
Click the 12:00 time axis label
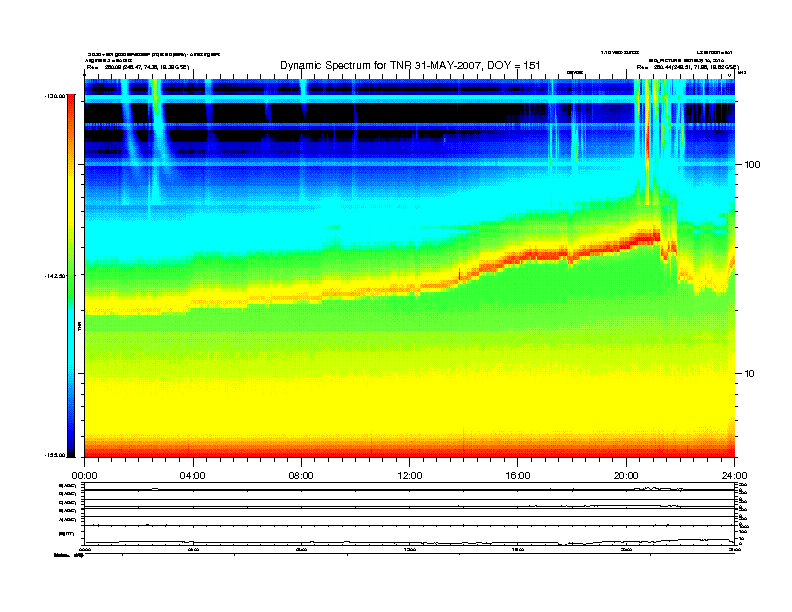click(x=410, y=476)
